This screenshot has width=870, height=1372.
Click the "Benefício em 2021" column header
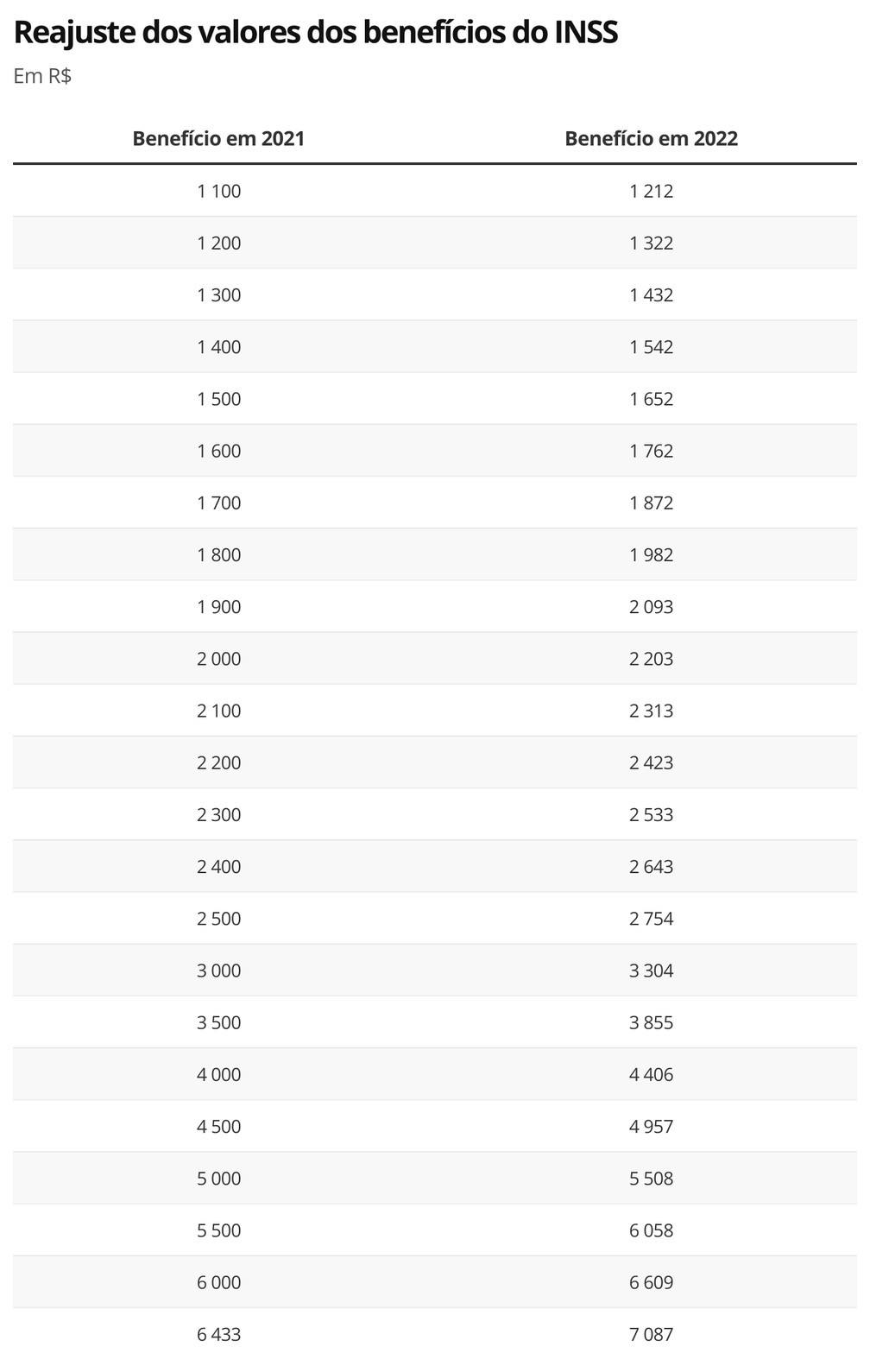pyautogui.click(x=218, y=139)
